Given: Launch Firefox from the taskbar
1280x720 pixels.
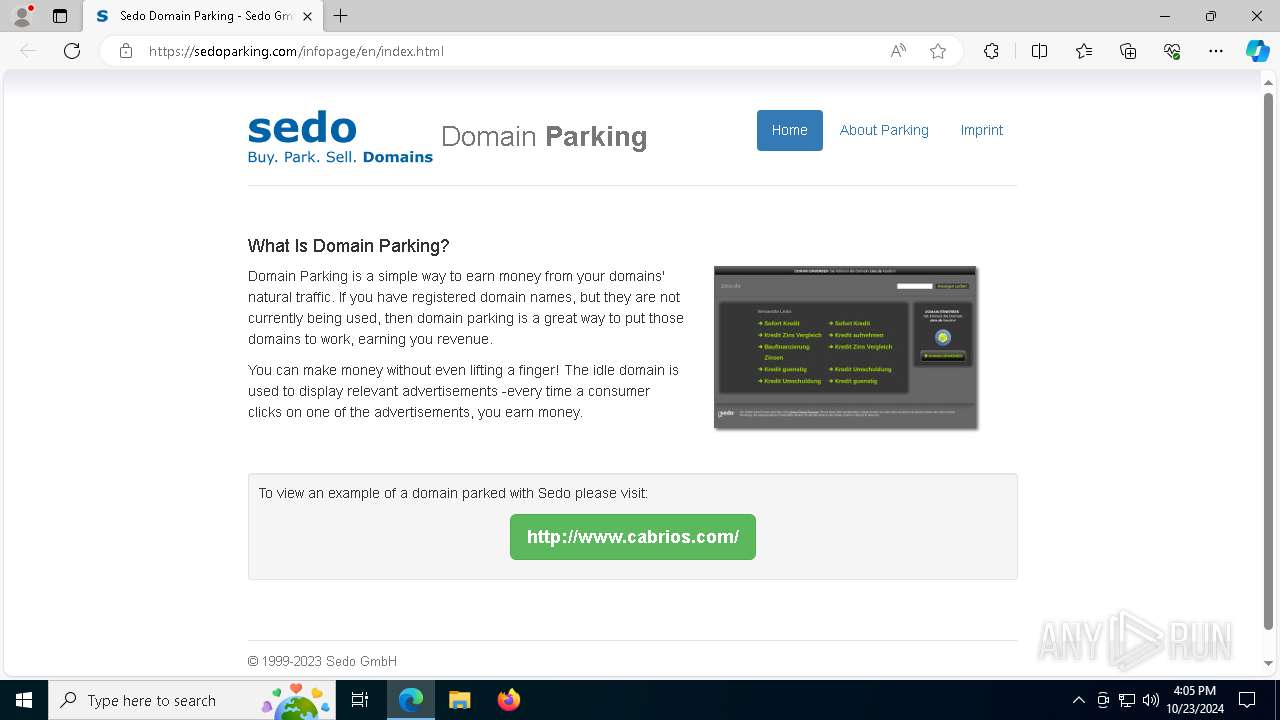Looking at the screenshot, I should 509,700.
